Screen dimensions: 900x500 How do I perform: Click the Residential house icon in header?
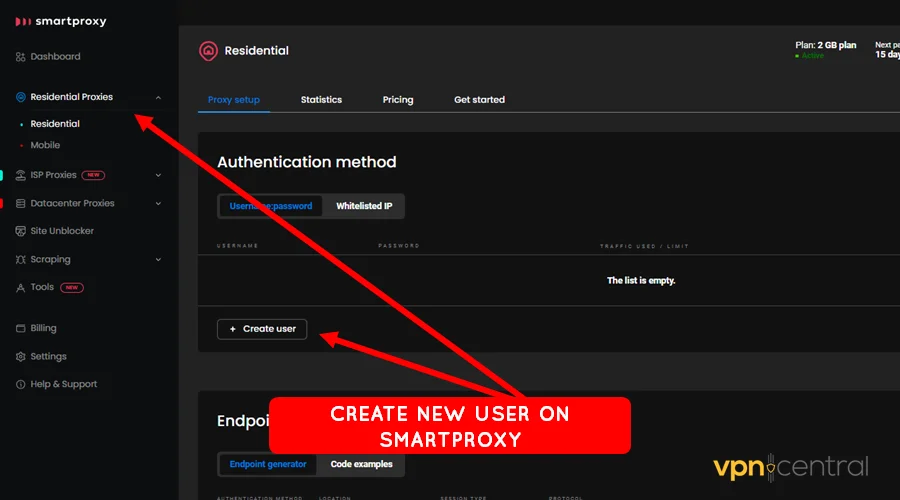208,51
